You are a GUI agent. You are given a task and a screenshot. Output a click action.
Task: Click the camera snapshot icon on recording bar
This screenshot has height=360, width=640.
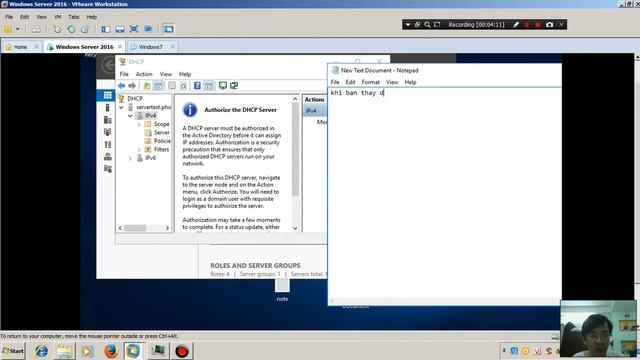click(x=549, y=24)
